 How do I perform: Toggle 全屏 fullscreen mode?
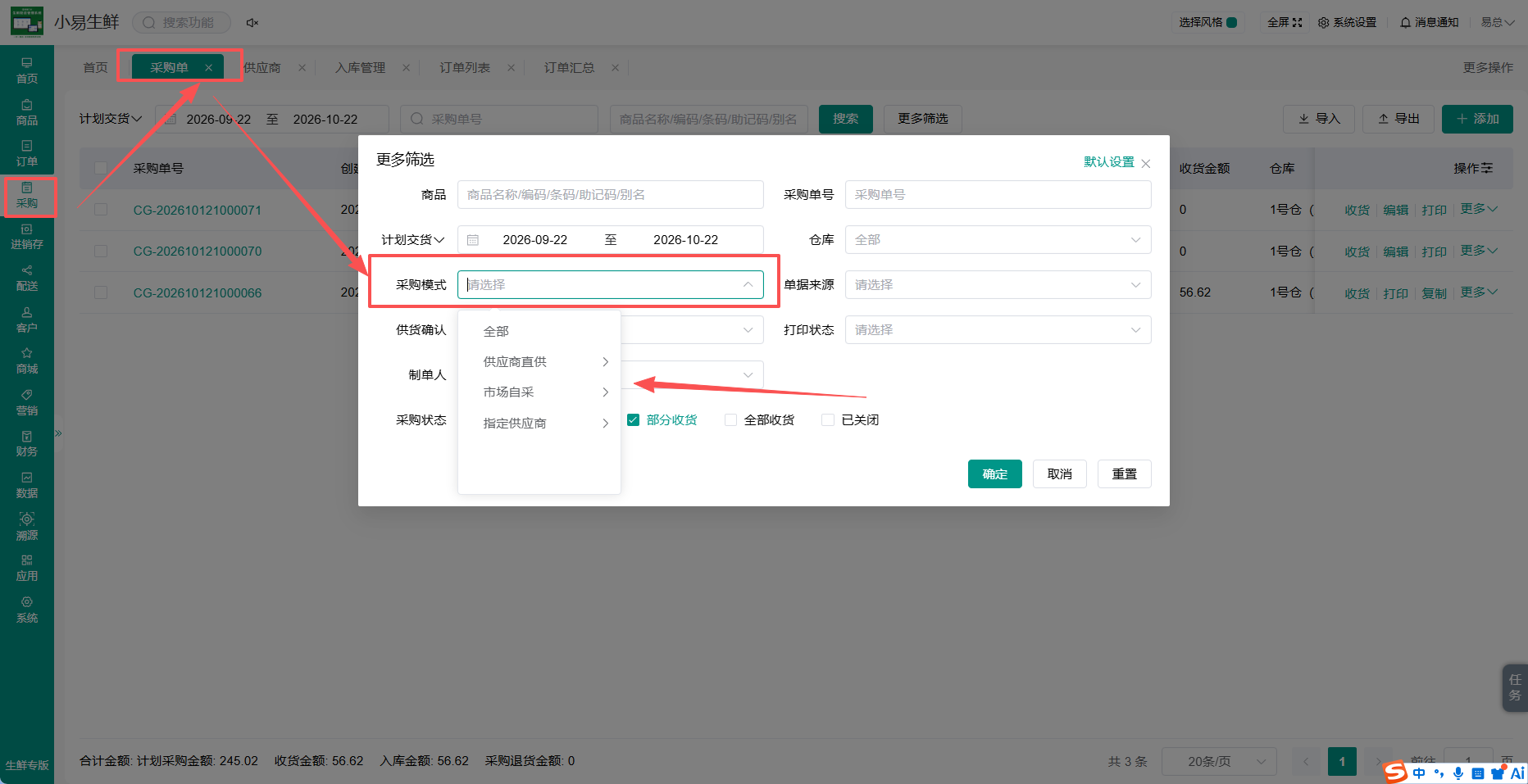(x=1285, y=23)
